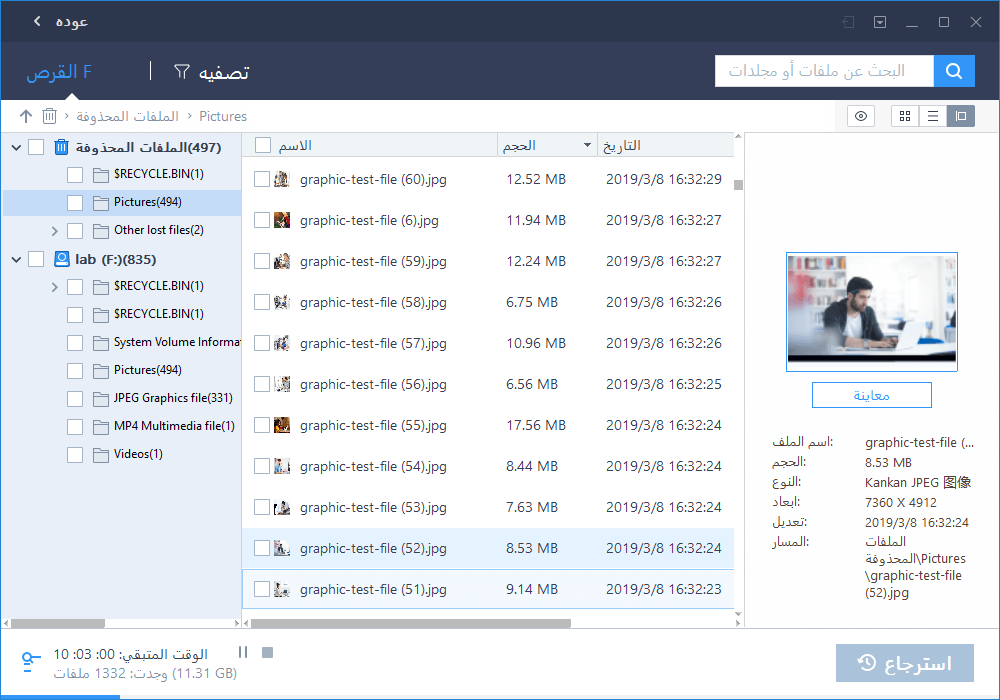Image resolution: width=1000 pixels, height=700 pixels.
Task: Expand the Other lost files folder
Action: pyautogui.click(x=55, y=231)
